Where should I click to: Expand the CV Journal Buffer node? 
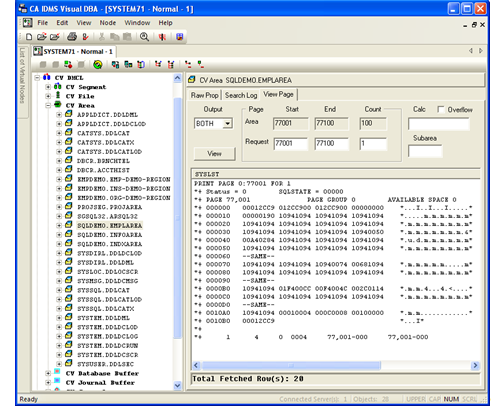point(48,383)
